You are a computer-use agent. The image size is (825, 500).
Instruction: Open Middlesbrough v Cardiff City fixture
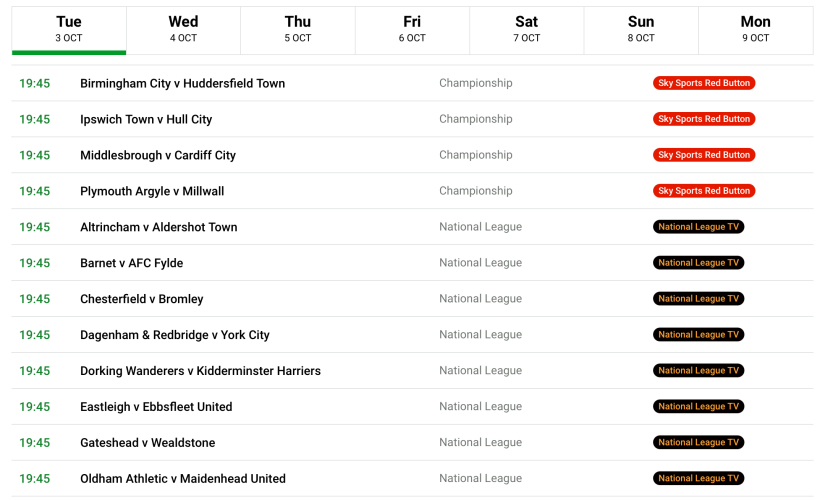[158, 156]
